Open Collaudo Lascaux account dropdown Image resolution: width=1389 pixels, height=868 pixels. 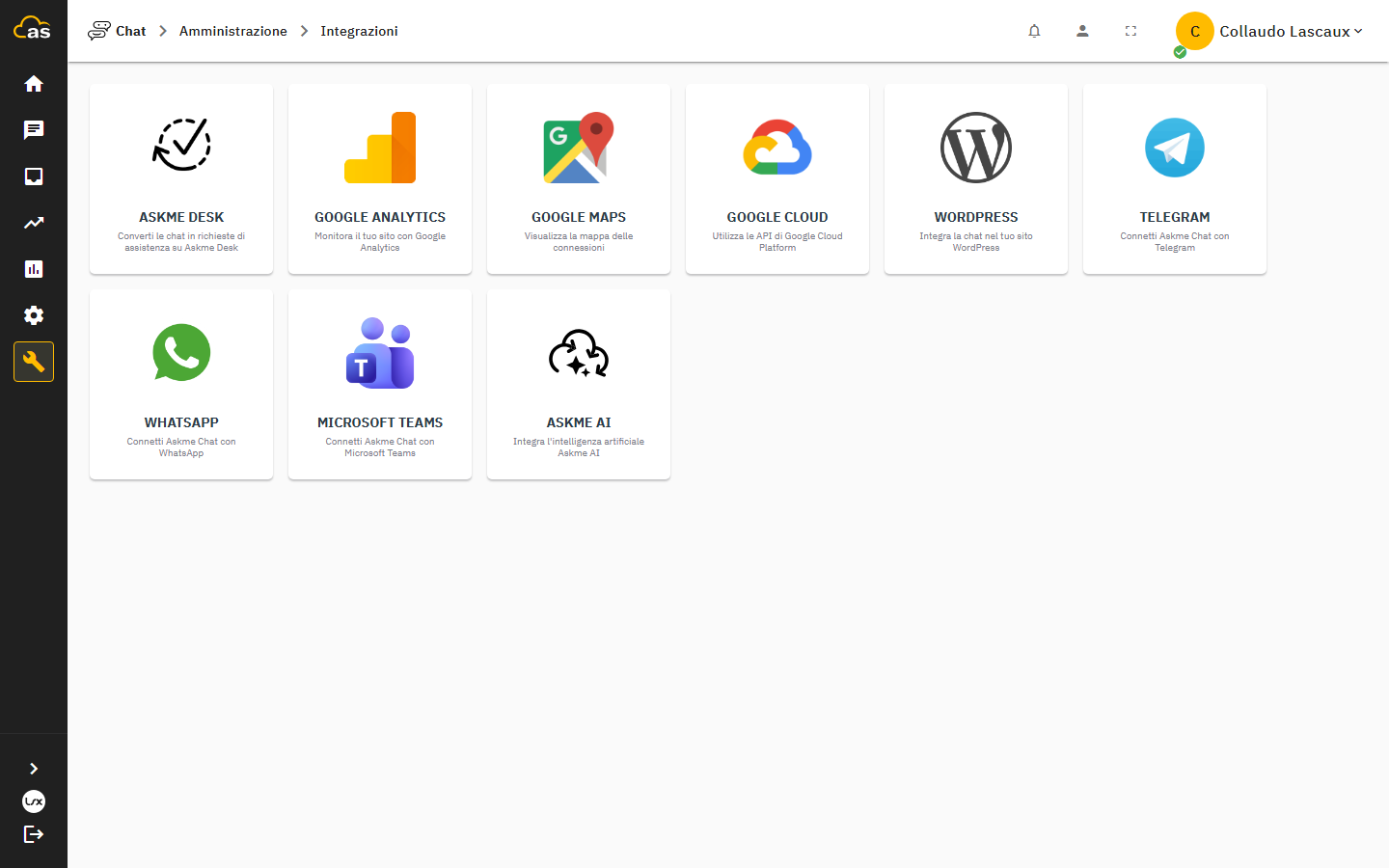tap(1292, 31)
